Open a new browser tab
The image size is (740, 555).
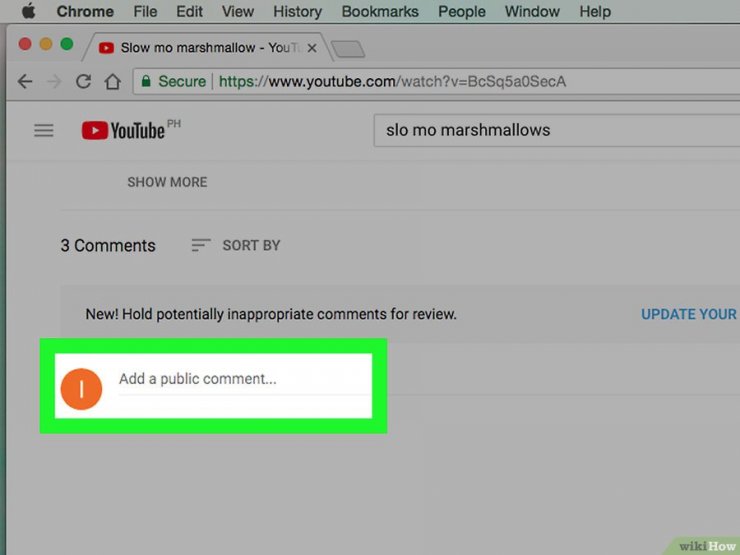coord(348,49)
